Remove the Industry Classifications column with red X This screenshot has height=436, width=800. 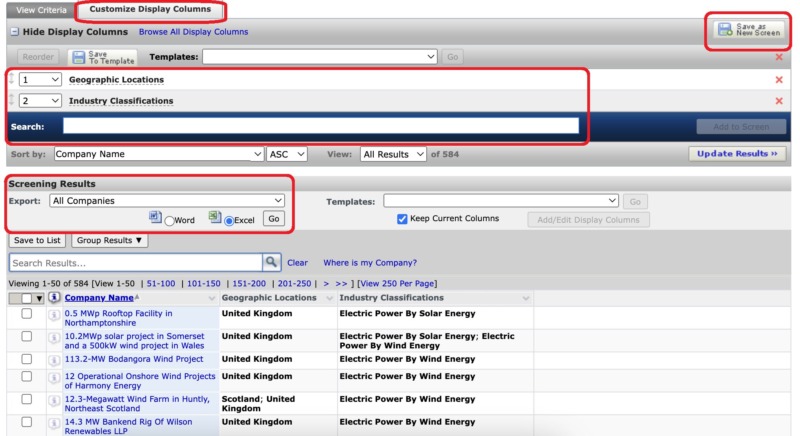pyautogui.click(x=779, y=101)
